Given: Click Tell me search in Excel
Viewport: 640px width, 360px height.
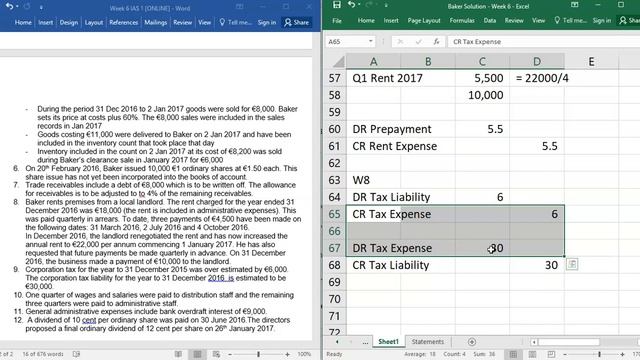Looking at the screenshot, I should 570,20.
